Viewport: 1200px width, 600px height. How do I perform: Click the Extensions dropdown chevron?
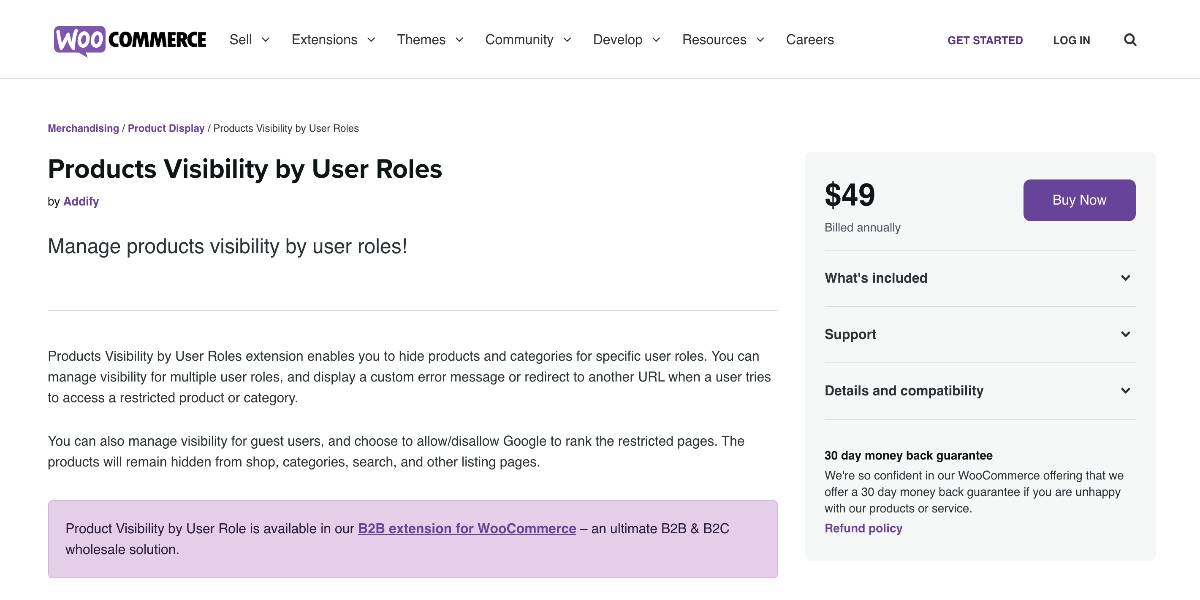pyautogui.click(x=371, y=40)
